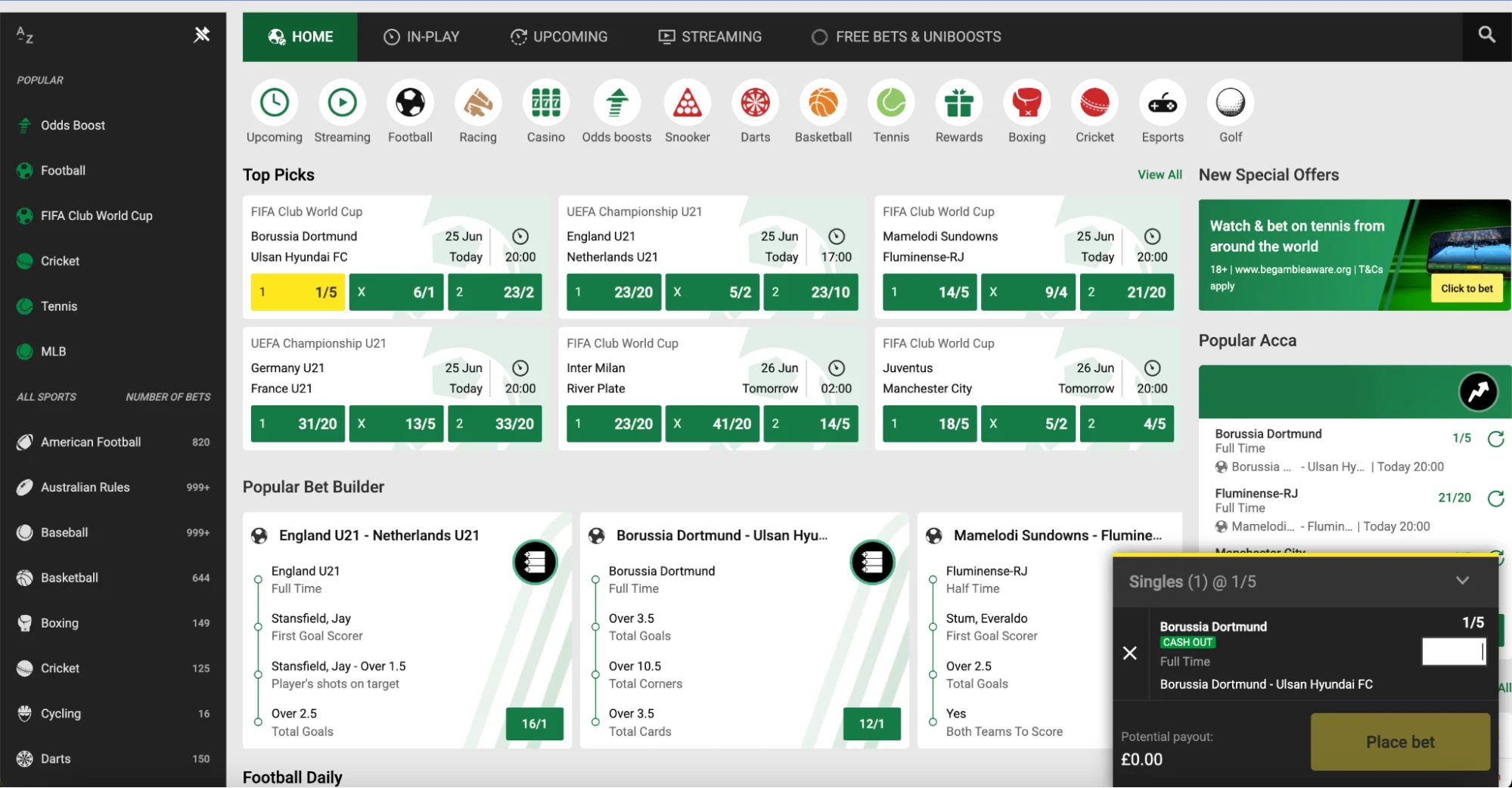Click the Odds boosts carousel icon
Screen dimensions: 1512x788
click(616, 104)
